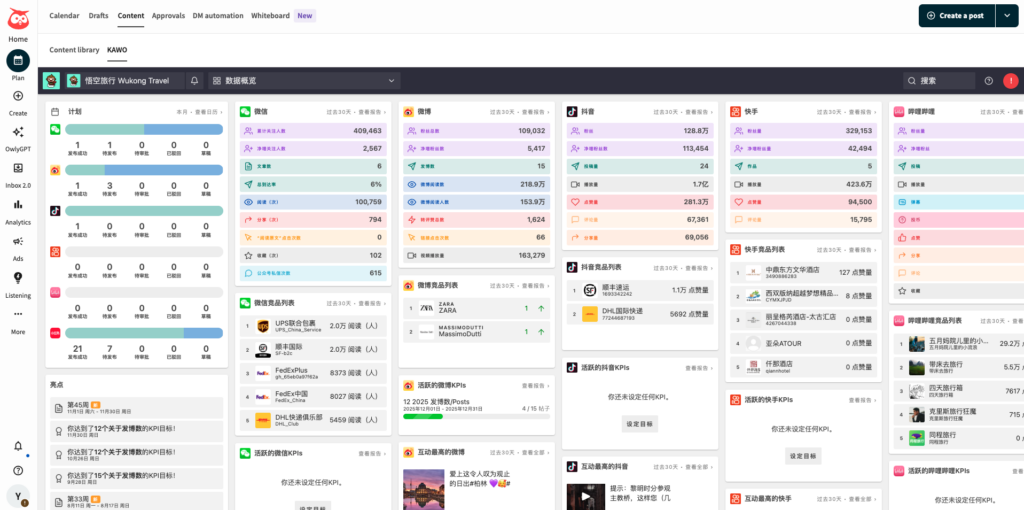
Task: Open the arrow beside Create a post
Action: (x=1006, y=16)
